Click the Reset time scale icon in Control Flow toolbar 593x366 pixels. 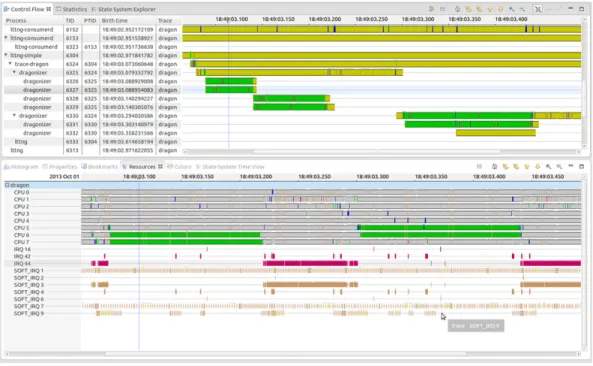[458, 9]
